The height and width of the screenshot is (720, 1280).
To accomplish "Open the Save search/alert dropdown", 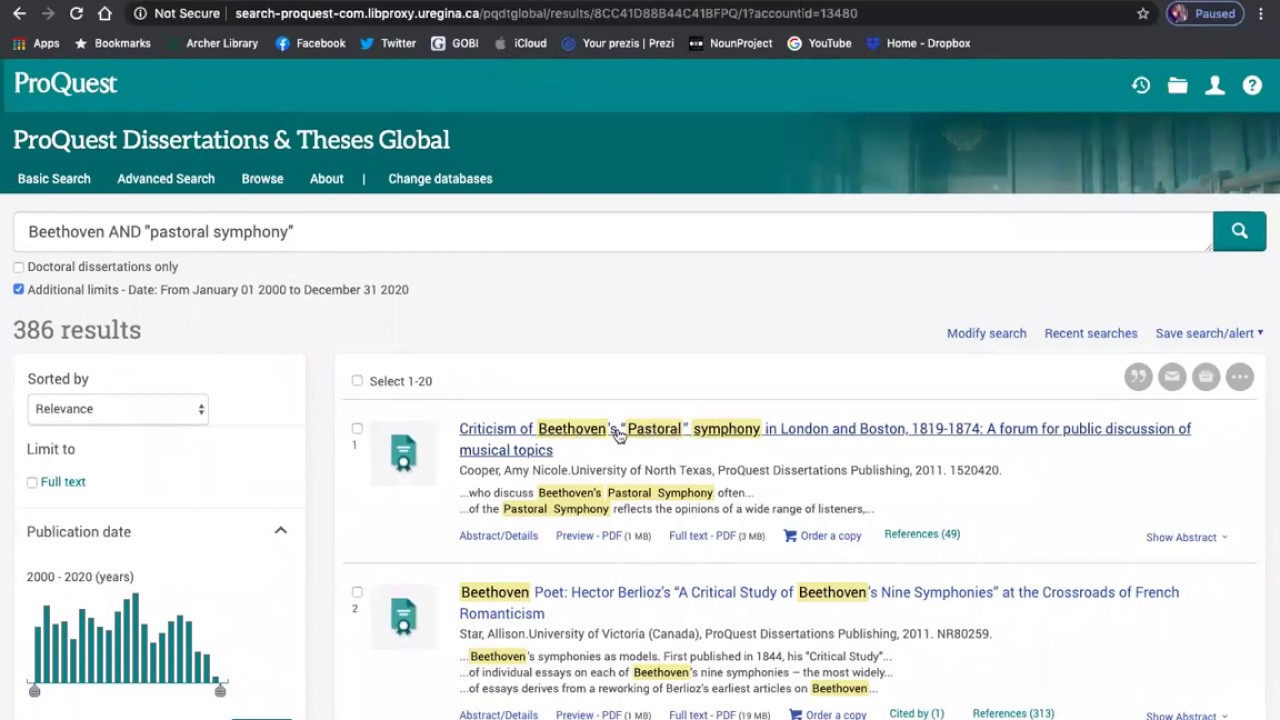I will click(1209, 333).
